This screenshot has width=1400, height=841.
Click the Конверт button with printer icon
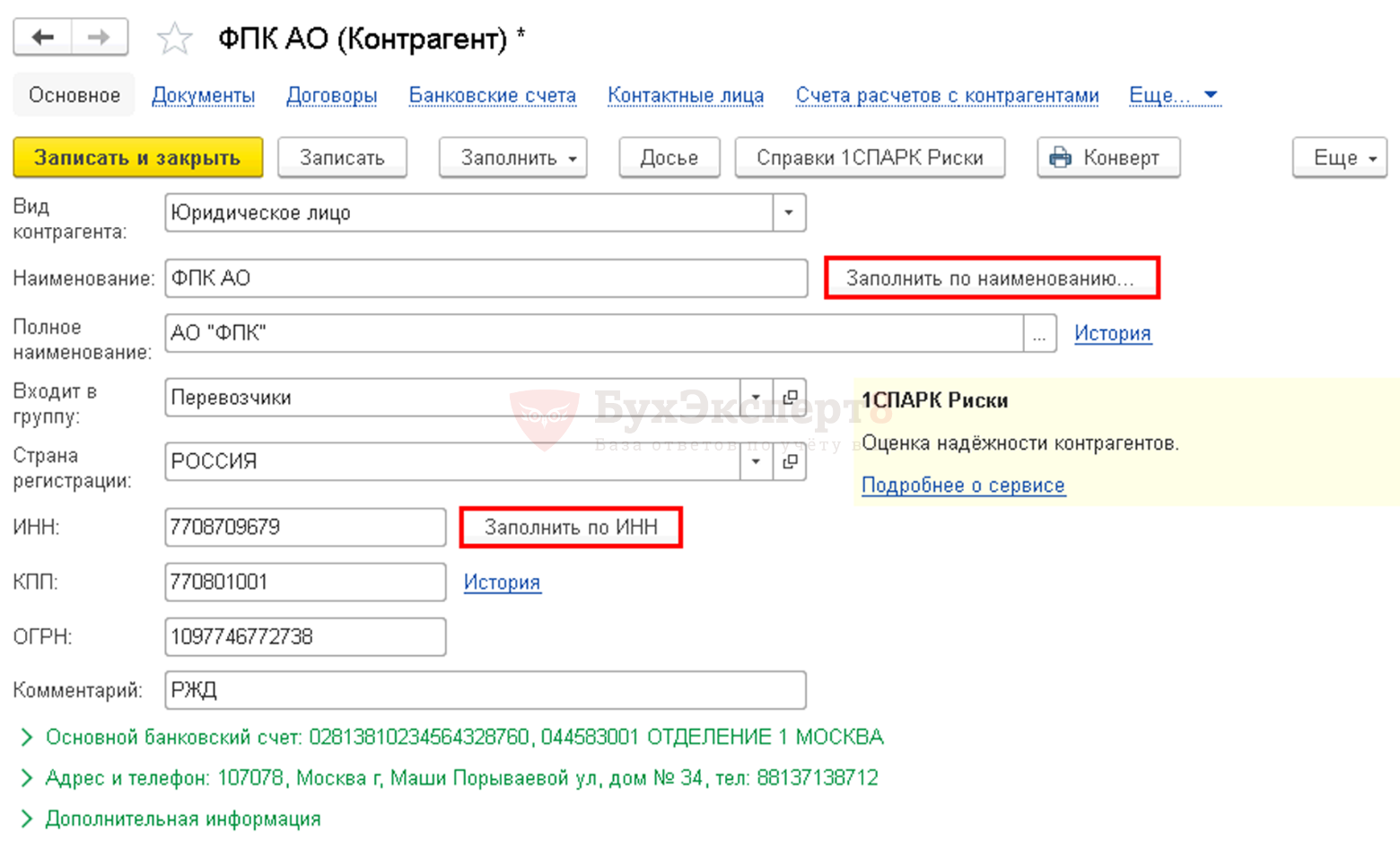[1107, 158]
